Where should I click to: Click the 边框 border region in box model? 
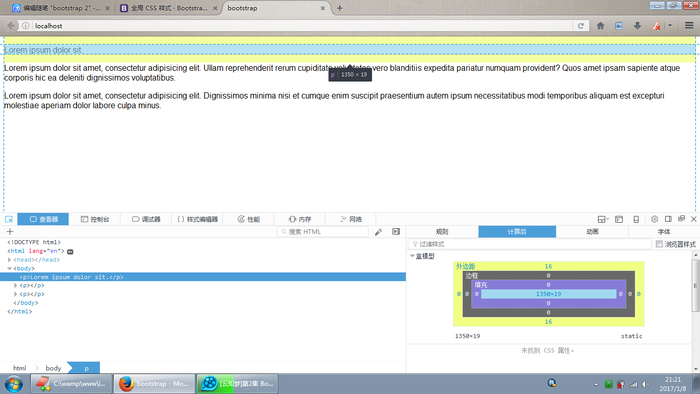472,276
